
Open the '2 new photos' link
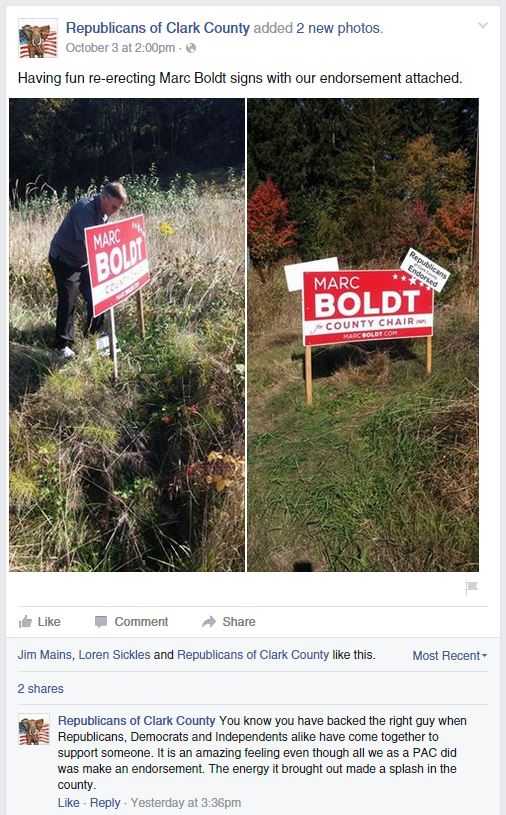[338, 28]
